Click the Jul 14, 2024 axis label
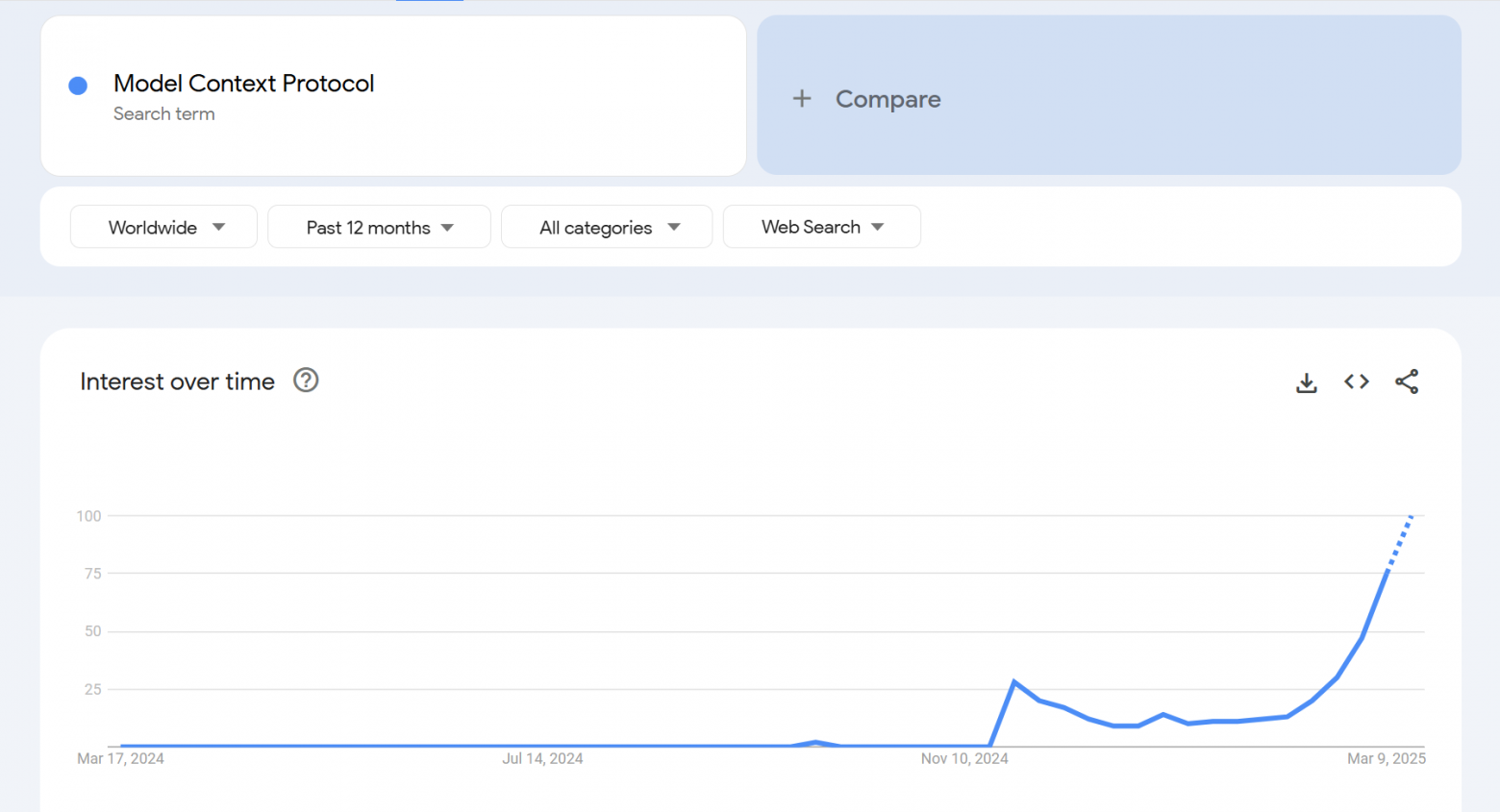 click(x=542, y=758)
